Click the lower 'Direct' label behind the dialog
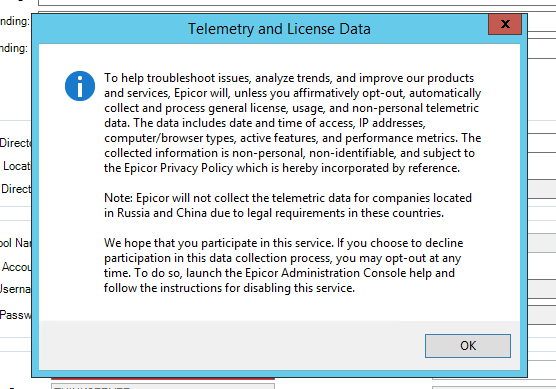556x389 pixels. pos(16,189)
